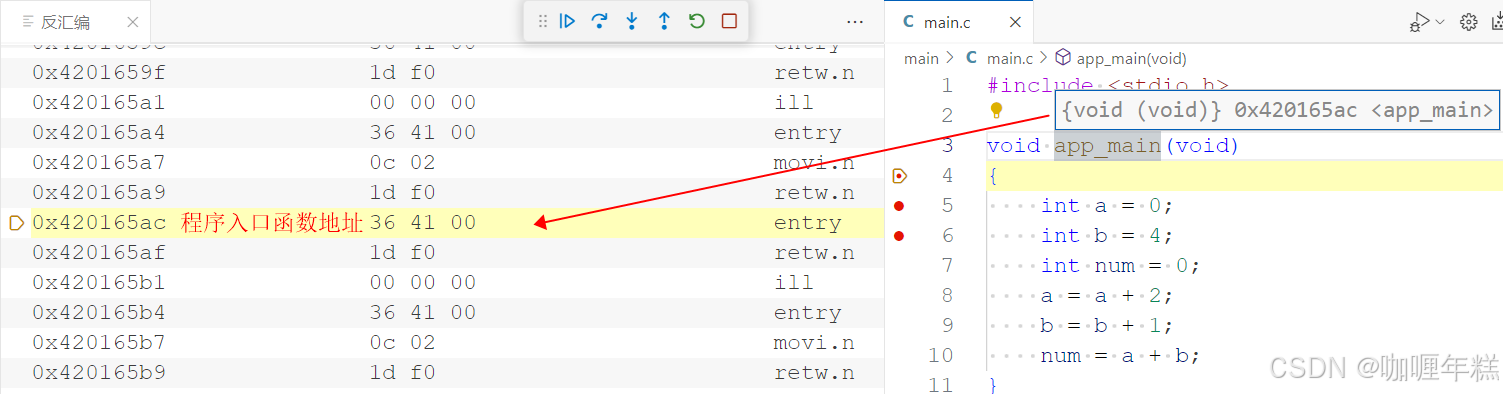Select disassembly row 0x420165a4
This screenshot has width=1503, height=394.
[442, 133]
